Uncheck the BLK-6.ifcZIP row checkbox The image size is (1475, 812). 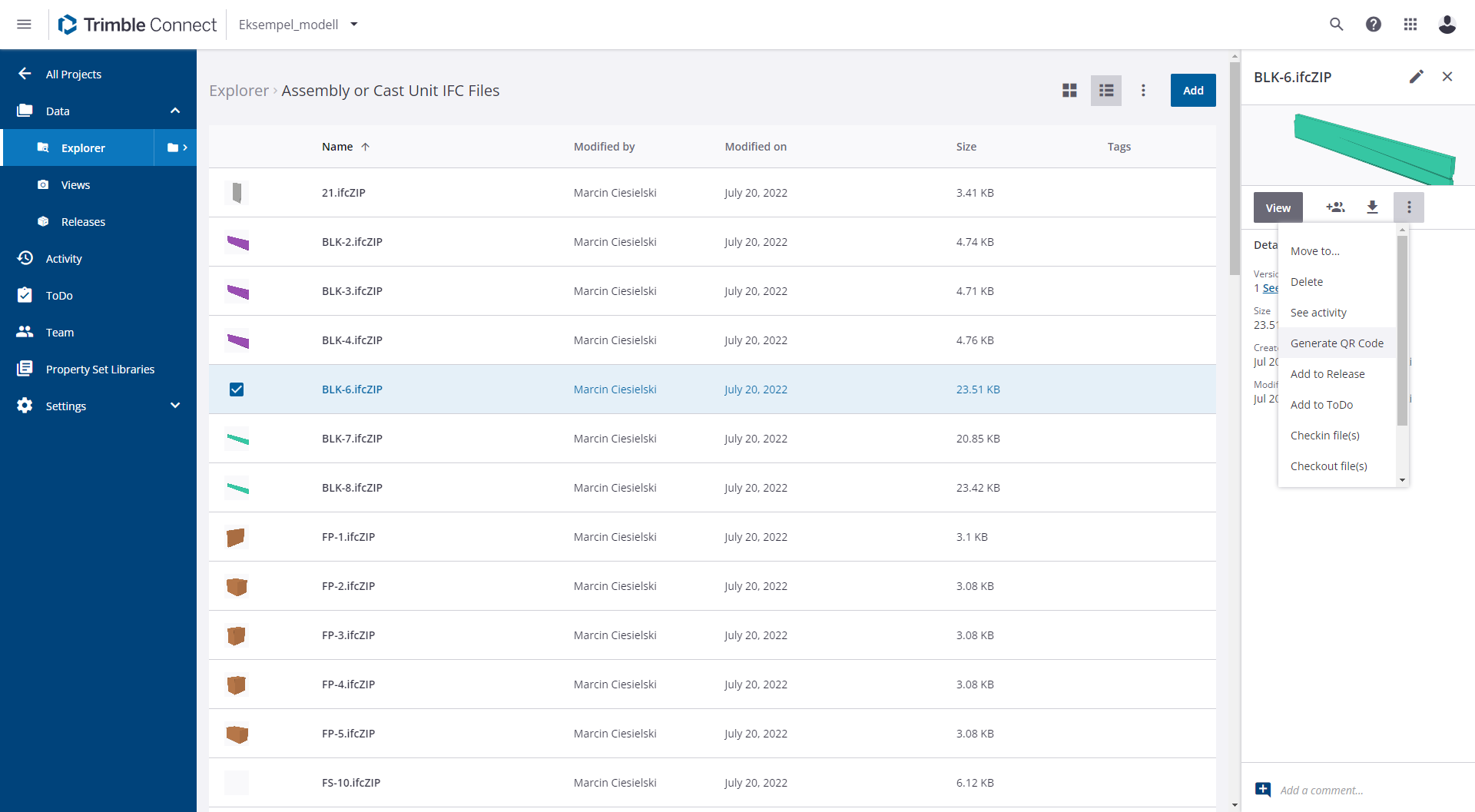point(237,389)
